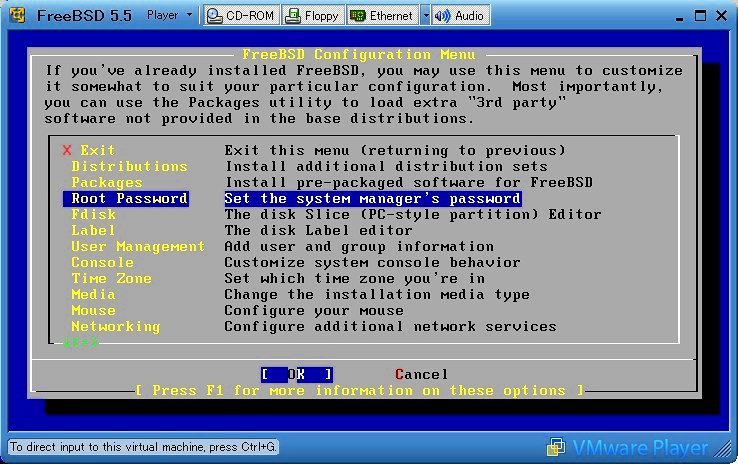Click the Audio device button
The image size is (738, 464).
tap(461, 15)
